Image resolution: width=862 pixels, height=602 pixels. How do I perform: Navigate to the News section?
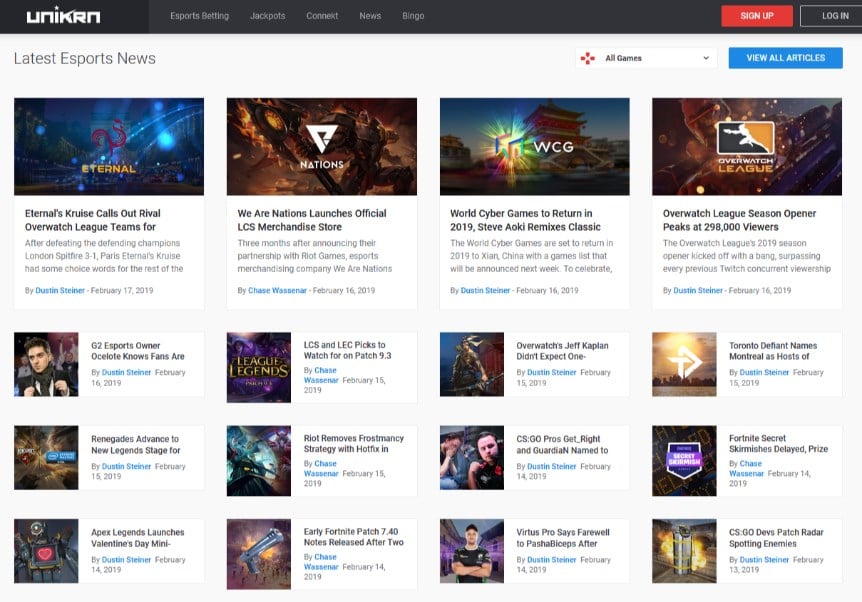(x=370, y=16)
